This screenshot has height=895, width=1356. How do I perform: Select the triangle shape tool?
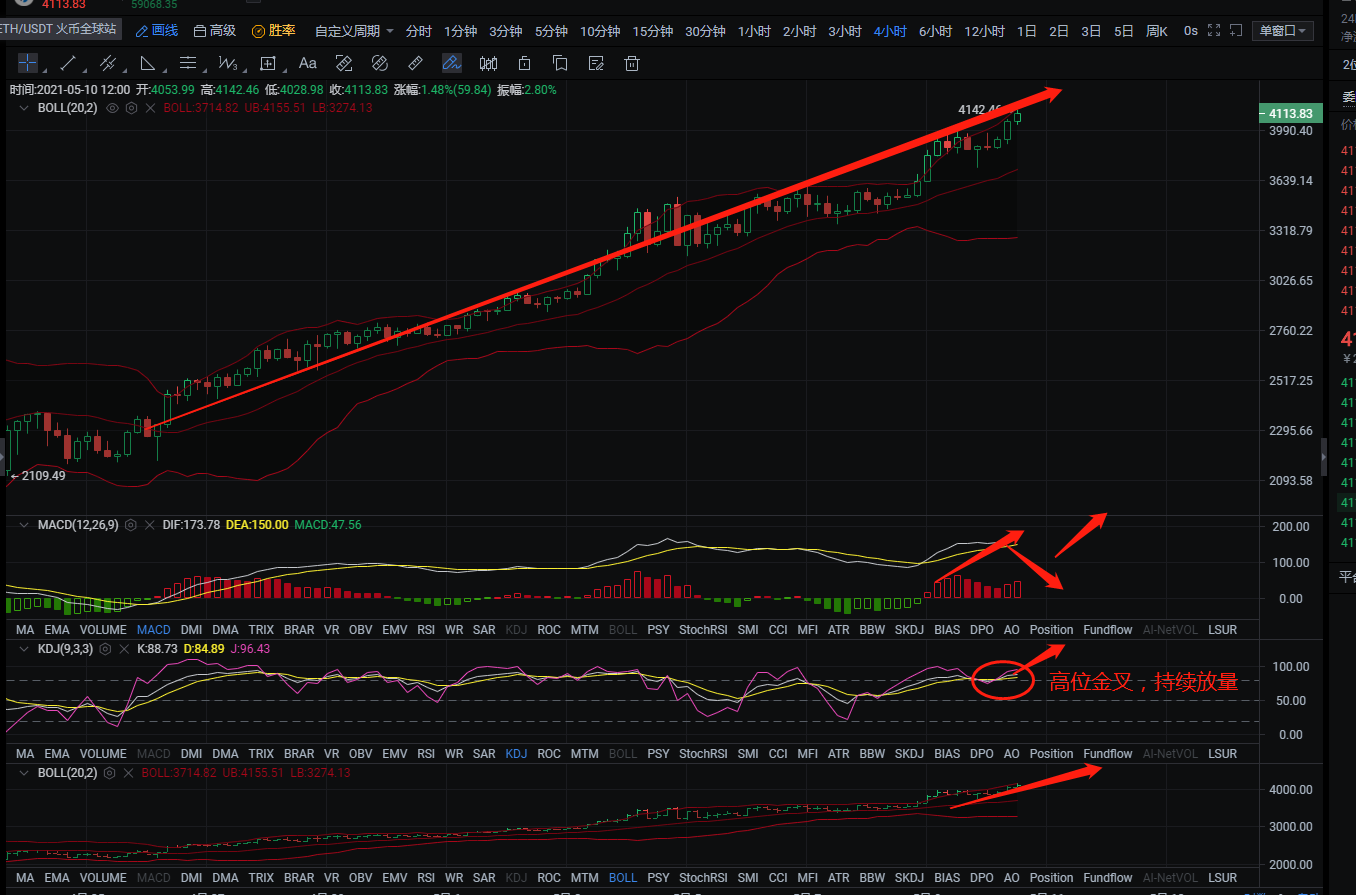148,63
